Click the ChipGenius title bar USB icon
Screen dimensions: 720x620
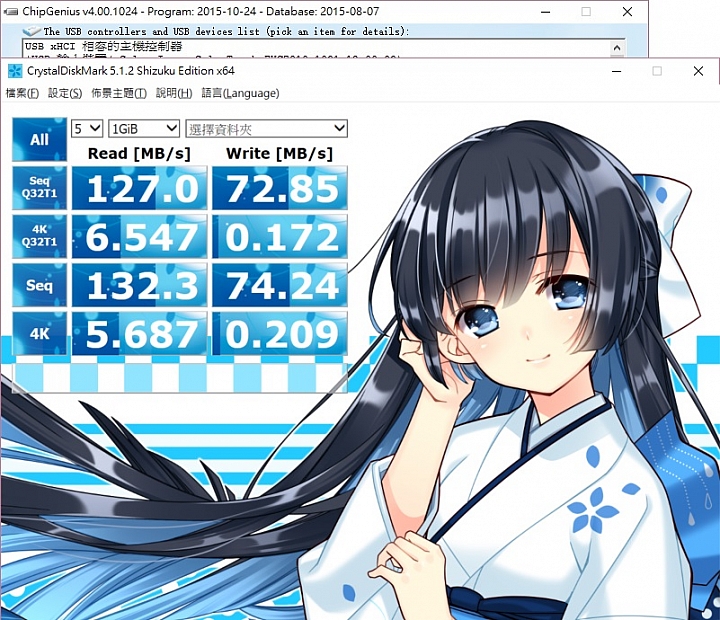pos(11,11)
